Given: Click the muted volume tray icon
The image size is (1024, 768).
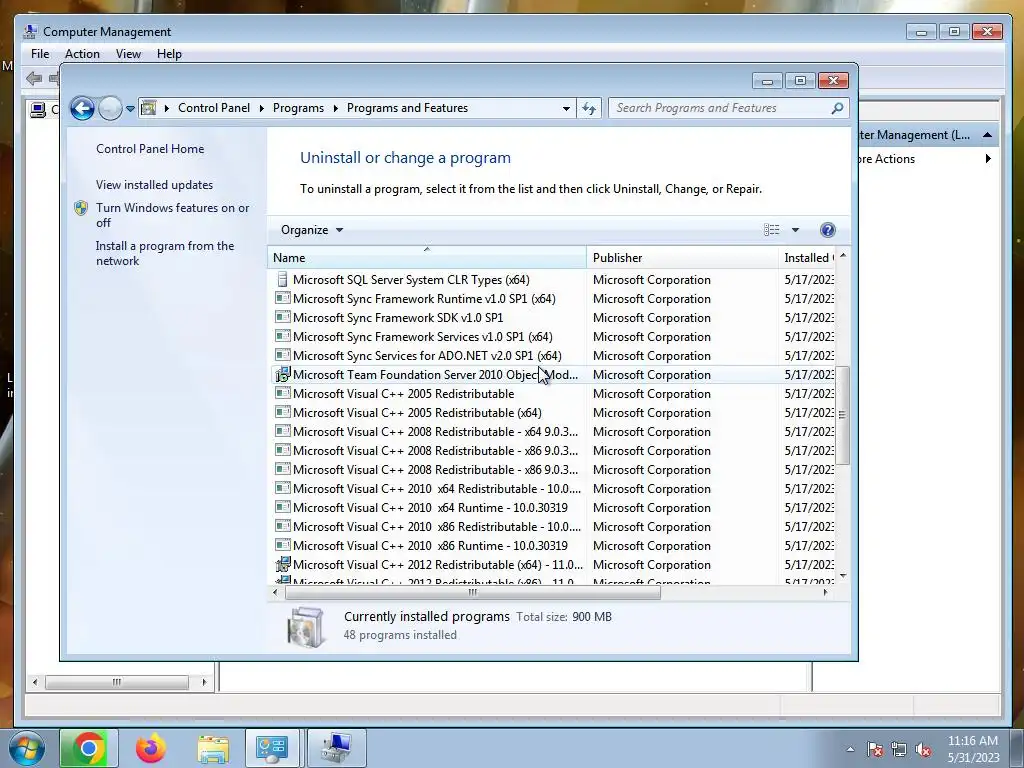Looking at the screenshot, I should pos(923,750).
